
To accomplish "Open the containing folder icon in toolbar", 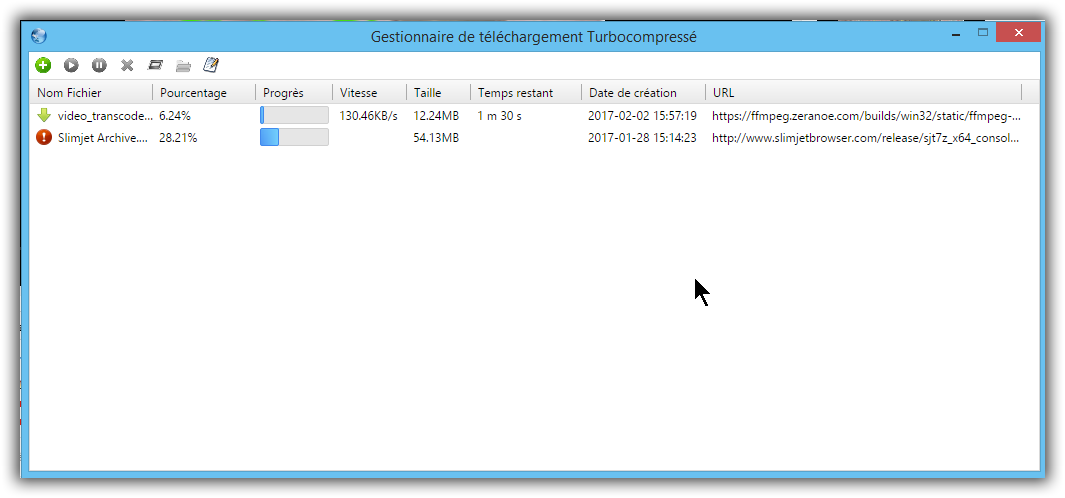I will pos(183,65).
